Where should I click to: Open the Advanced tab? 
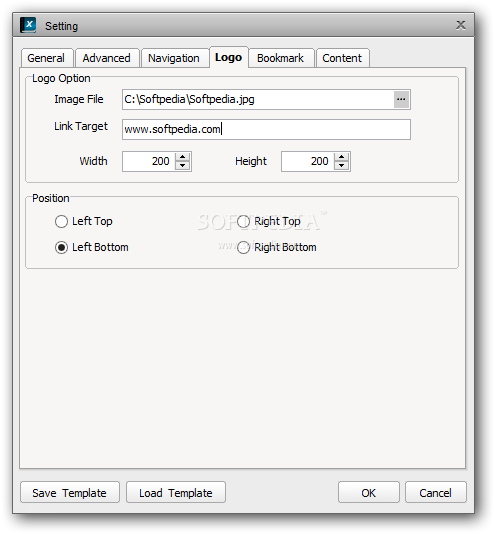[107, 58]
